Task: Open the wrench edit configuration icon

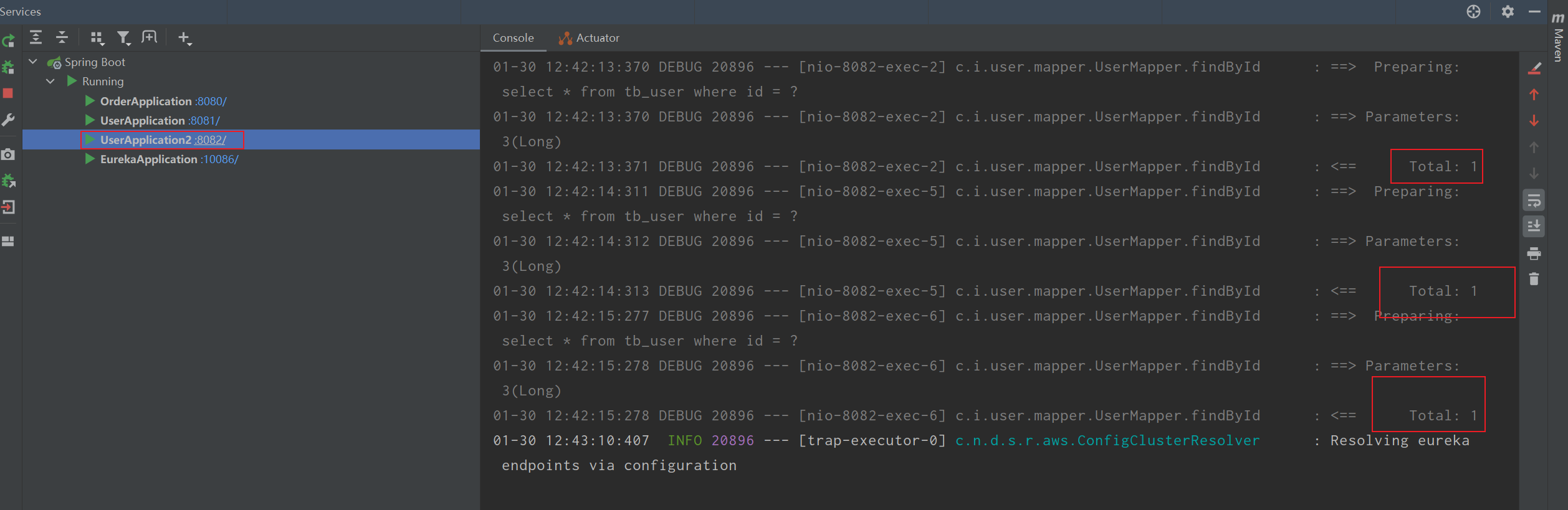Action: click(8, 120)
